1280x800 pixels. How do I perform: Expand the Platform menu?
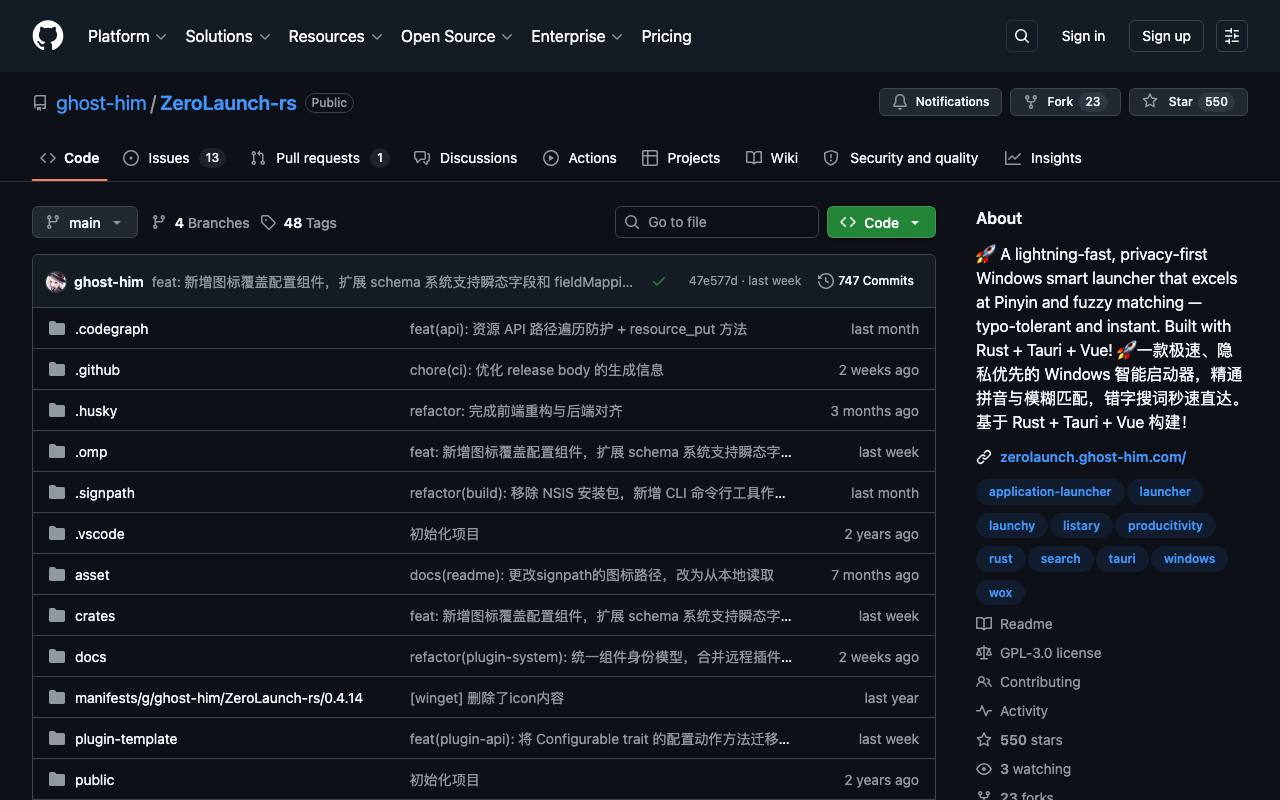(127, 36)
